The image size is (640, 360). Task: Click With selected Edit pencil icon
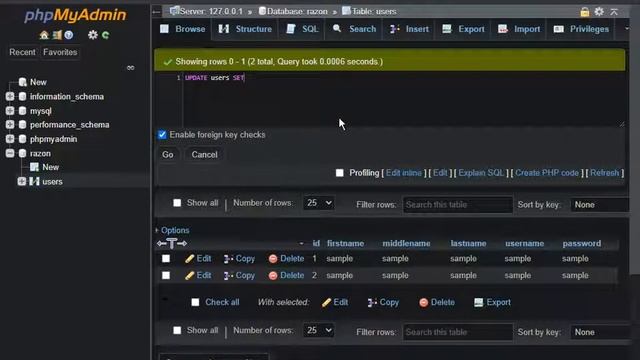coord(326,302)
